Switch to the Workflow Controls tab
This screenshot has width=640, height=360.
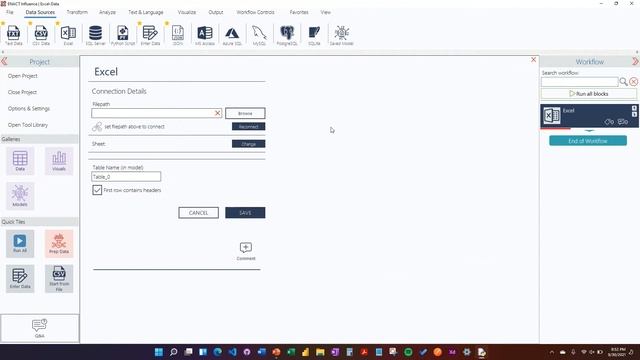[x=256, y=12]
